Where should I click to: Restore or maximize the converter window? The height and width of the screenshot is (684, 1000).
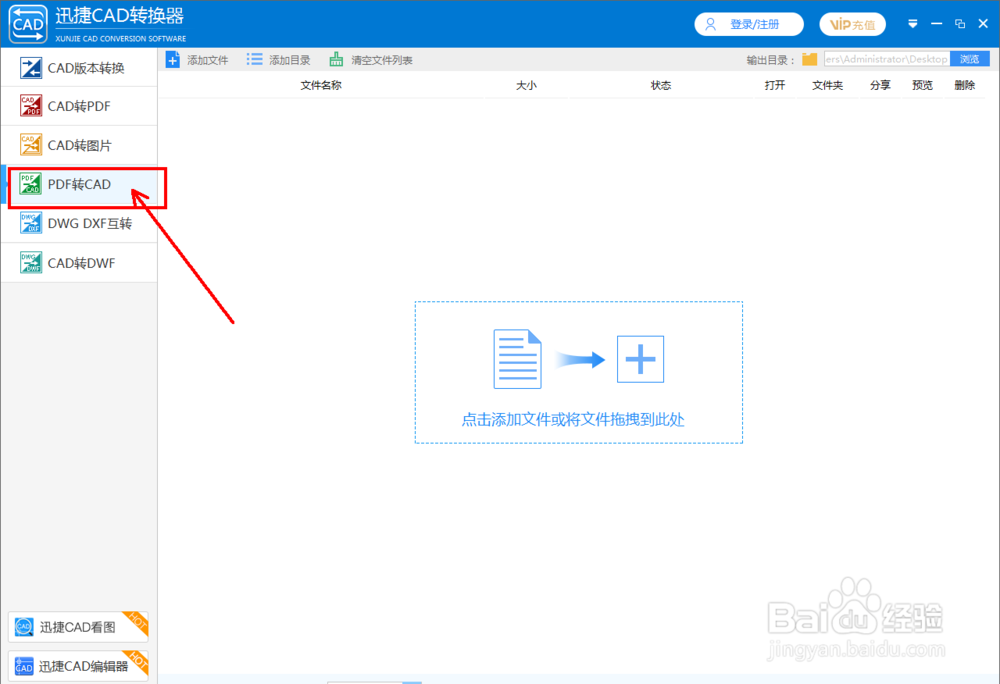(x=960, y=24)
